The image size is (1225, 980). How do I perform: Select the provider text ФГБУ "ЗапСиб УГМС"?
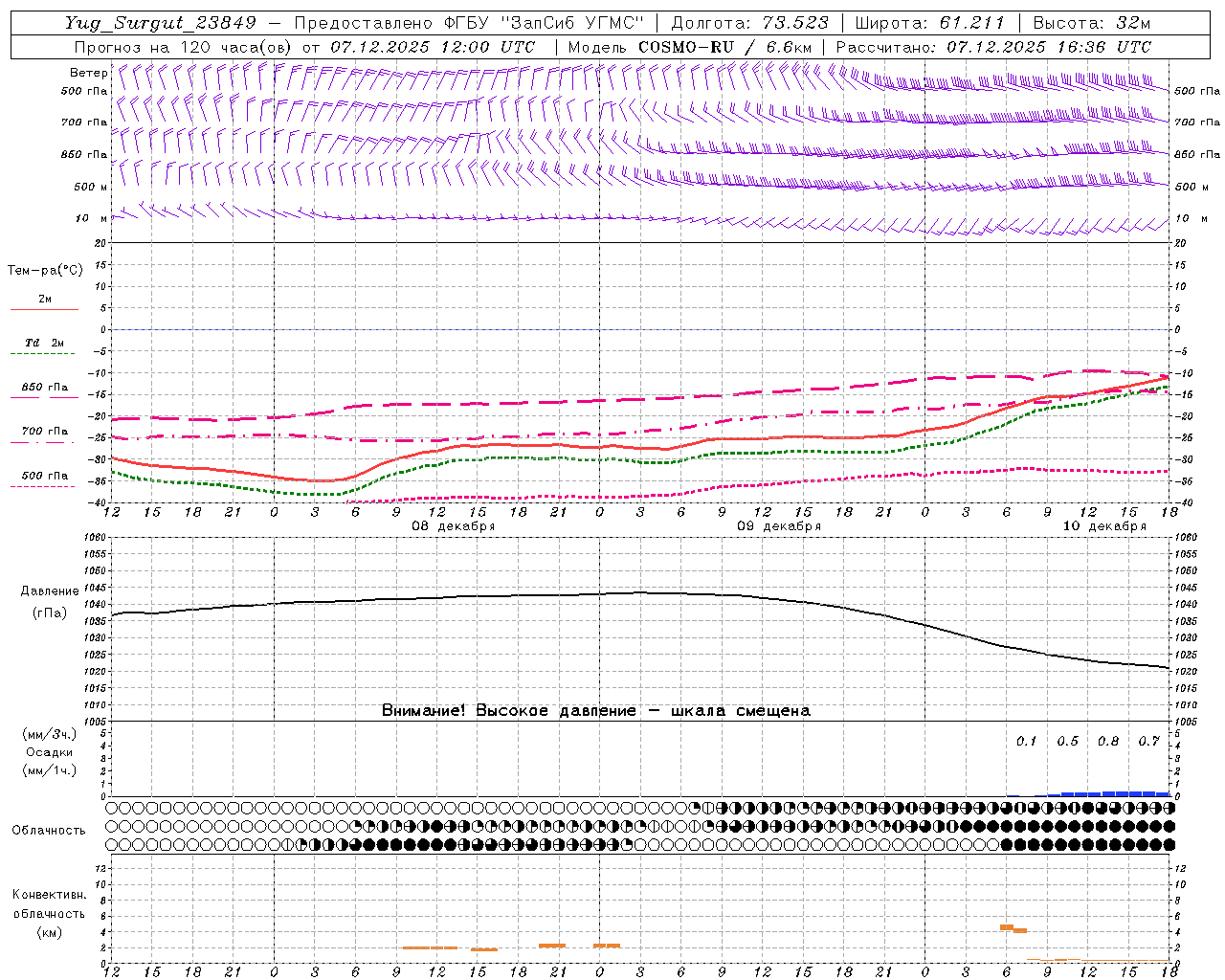click(545, 23)
